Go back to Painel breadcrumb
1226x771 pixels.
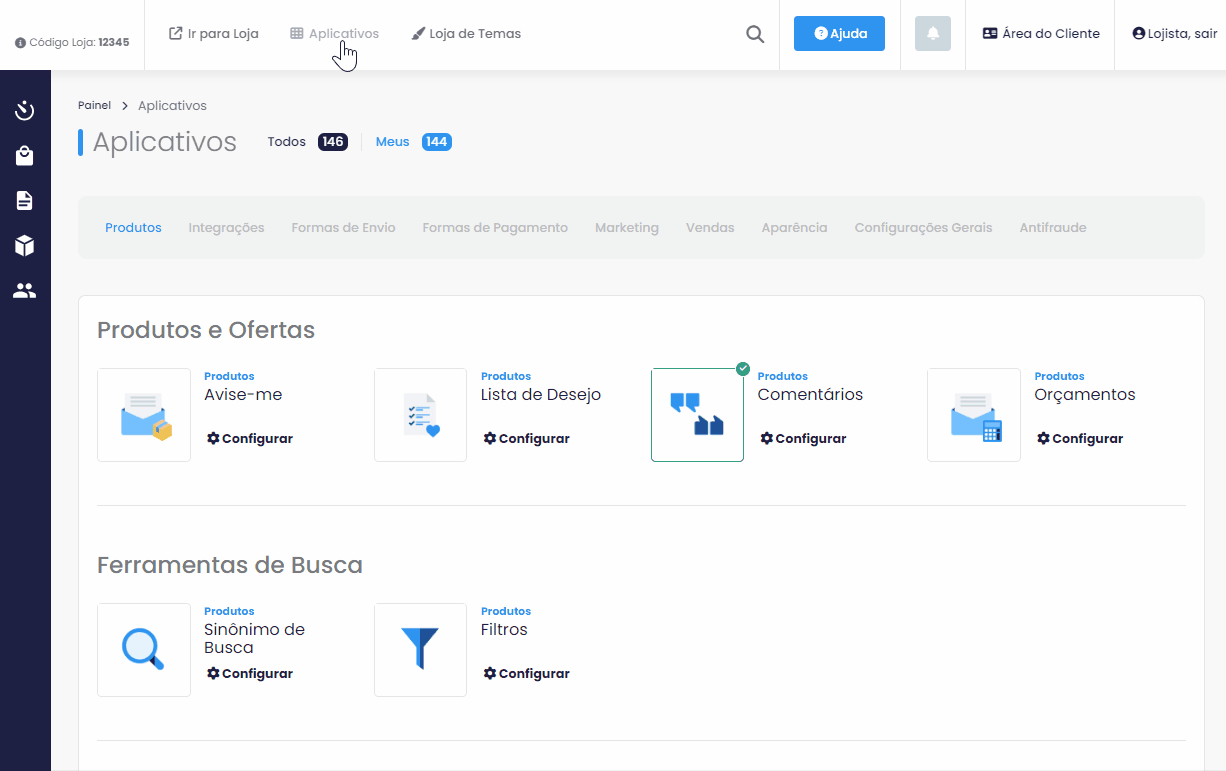[94, 106]
